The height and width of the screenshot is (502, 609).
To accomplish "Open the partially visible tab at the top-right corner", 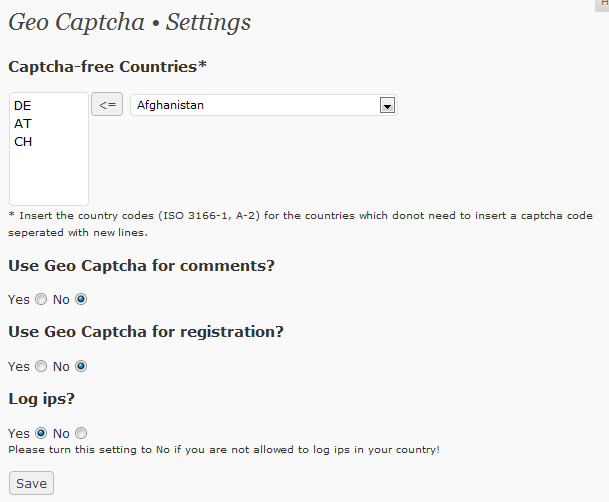I will 602,5.
